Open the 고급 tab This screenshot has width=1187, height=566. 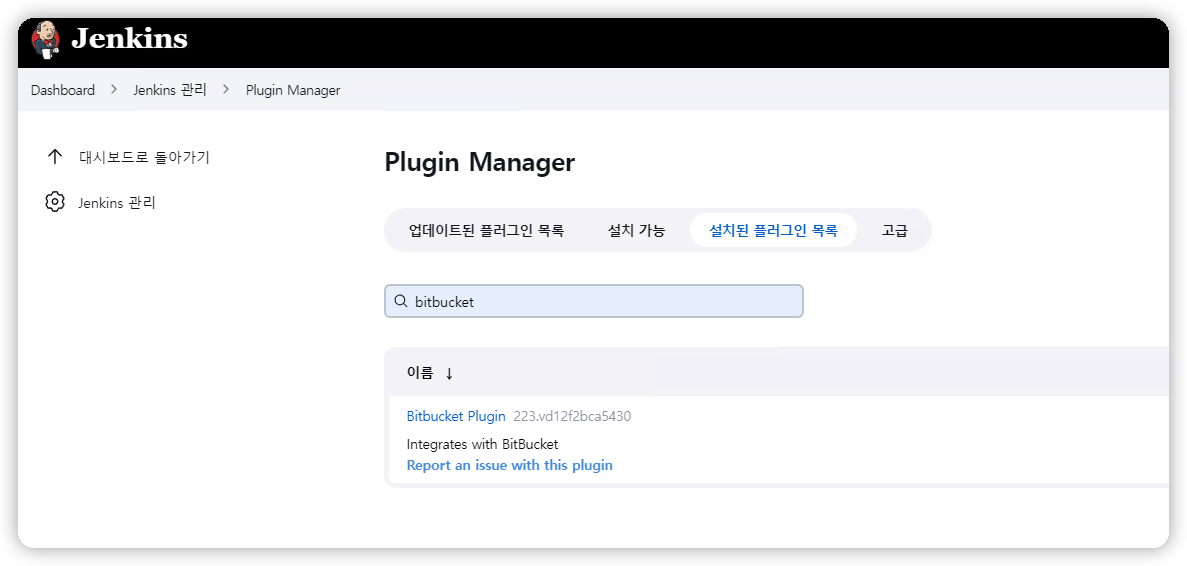(894, 231)
